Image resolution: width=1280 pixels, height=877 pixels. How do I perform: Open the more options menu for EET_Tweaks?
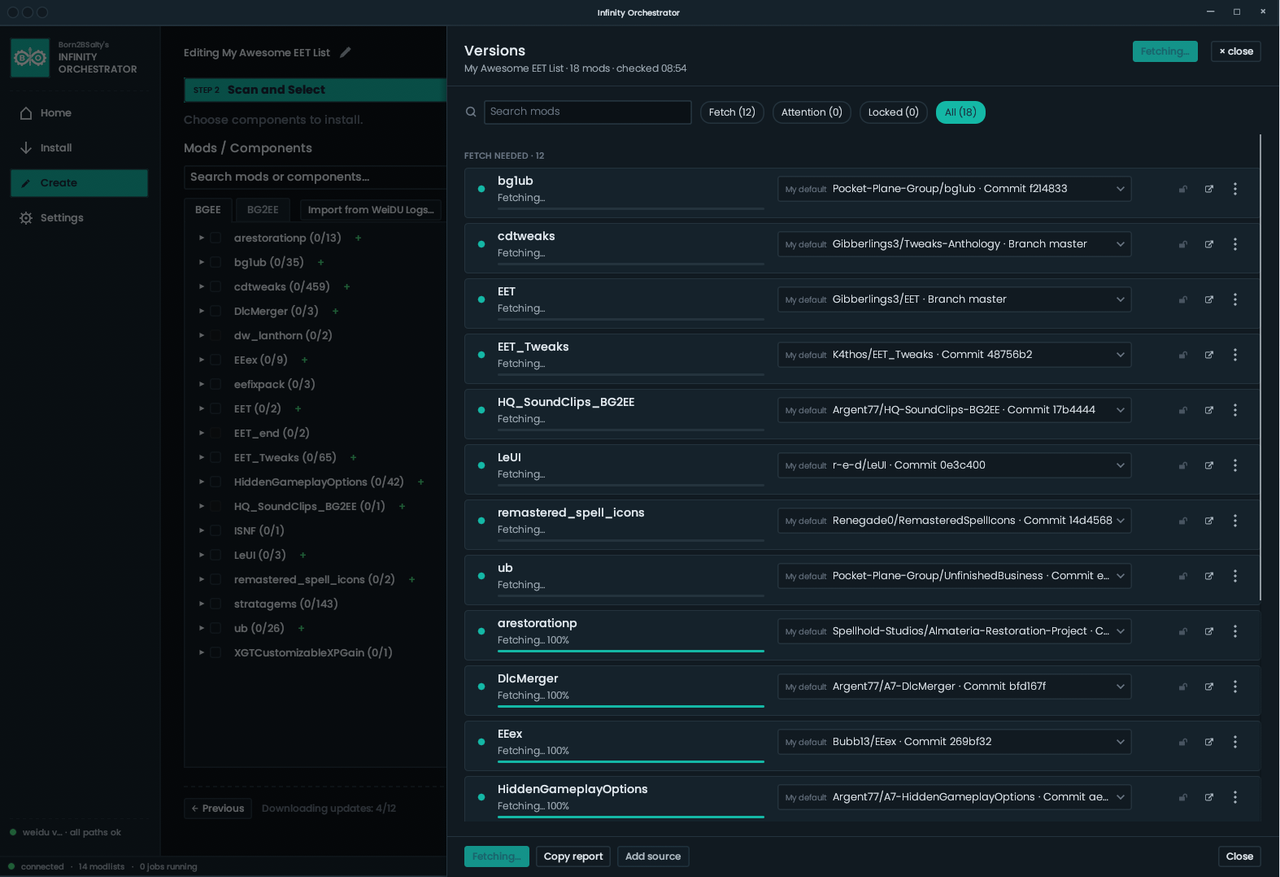[1235, 355]
